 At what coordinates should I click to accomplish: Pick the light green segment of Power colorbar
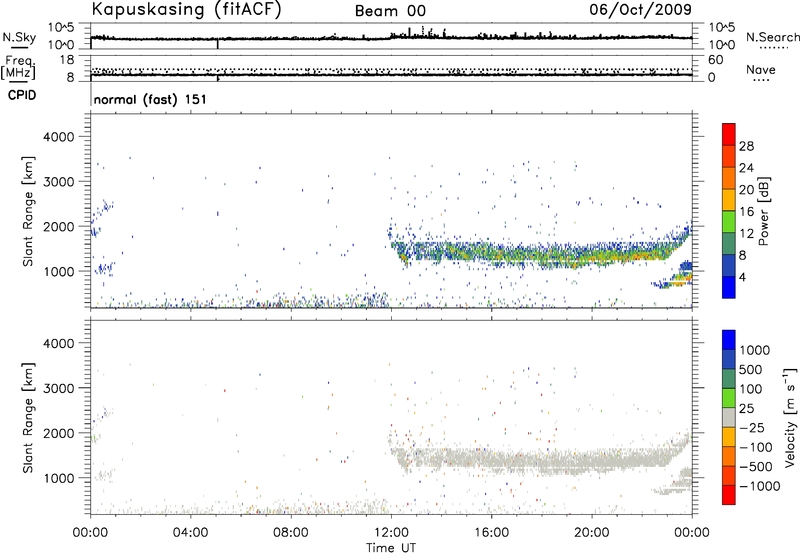pos(729,222)
